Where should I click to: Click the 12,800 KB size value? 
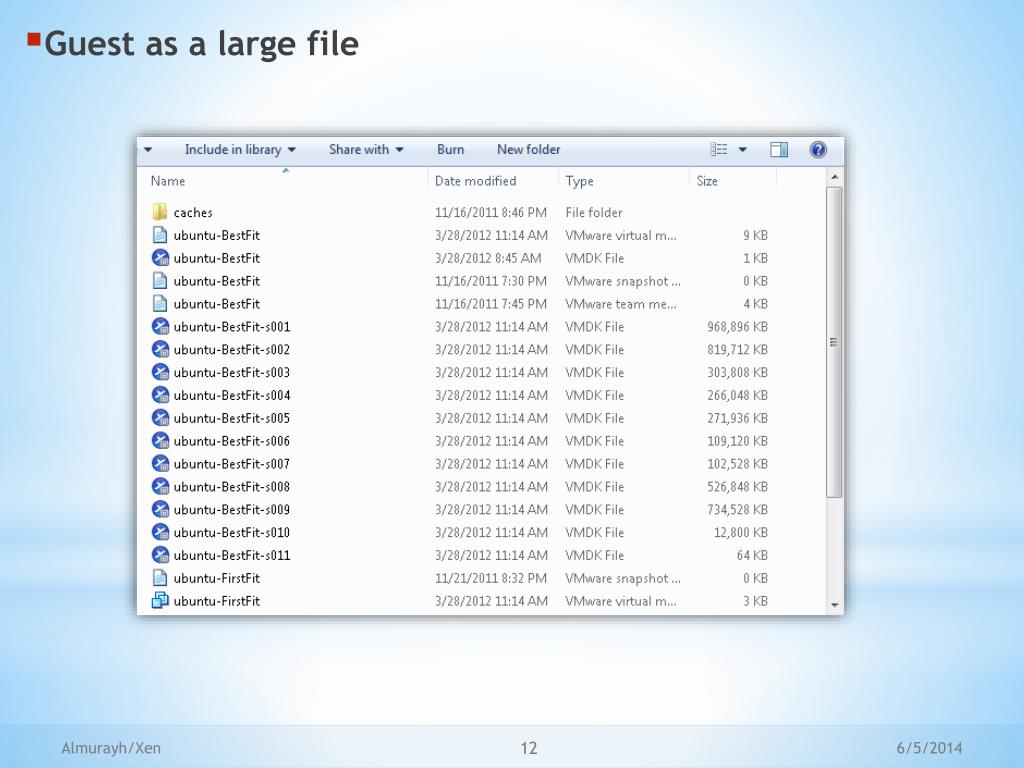click(x=741, y=532)
